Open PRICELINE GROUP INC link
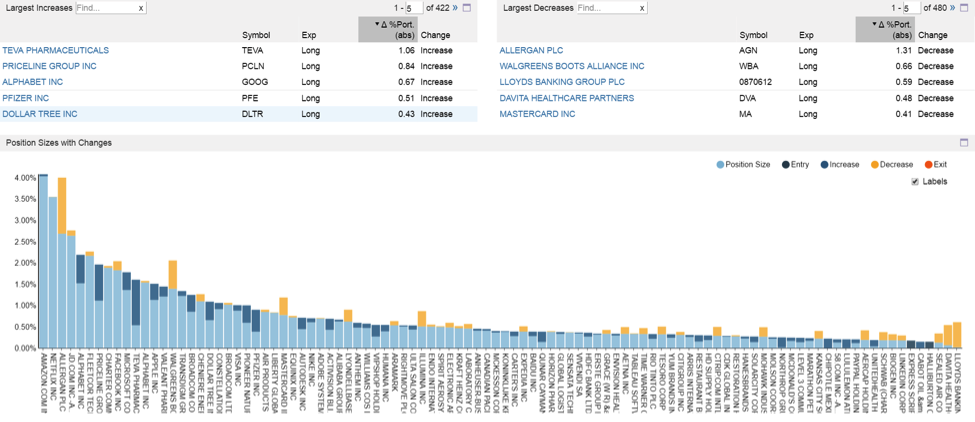Screen dimensions: 975x422 tap(49, 66)
